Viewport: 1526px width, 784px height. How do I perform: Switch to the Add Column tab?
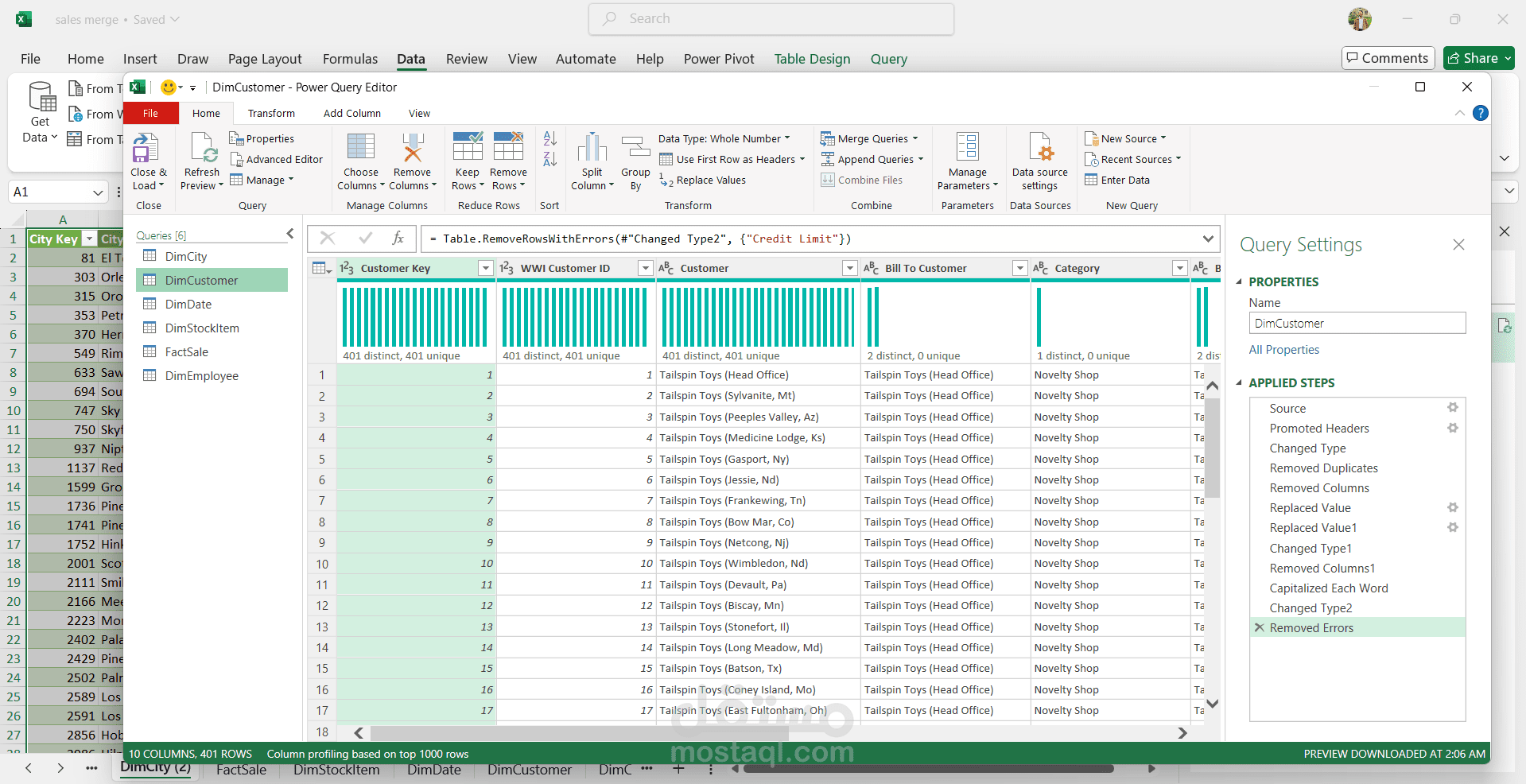351,114
